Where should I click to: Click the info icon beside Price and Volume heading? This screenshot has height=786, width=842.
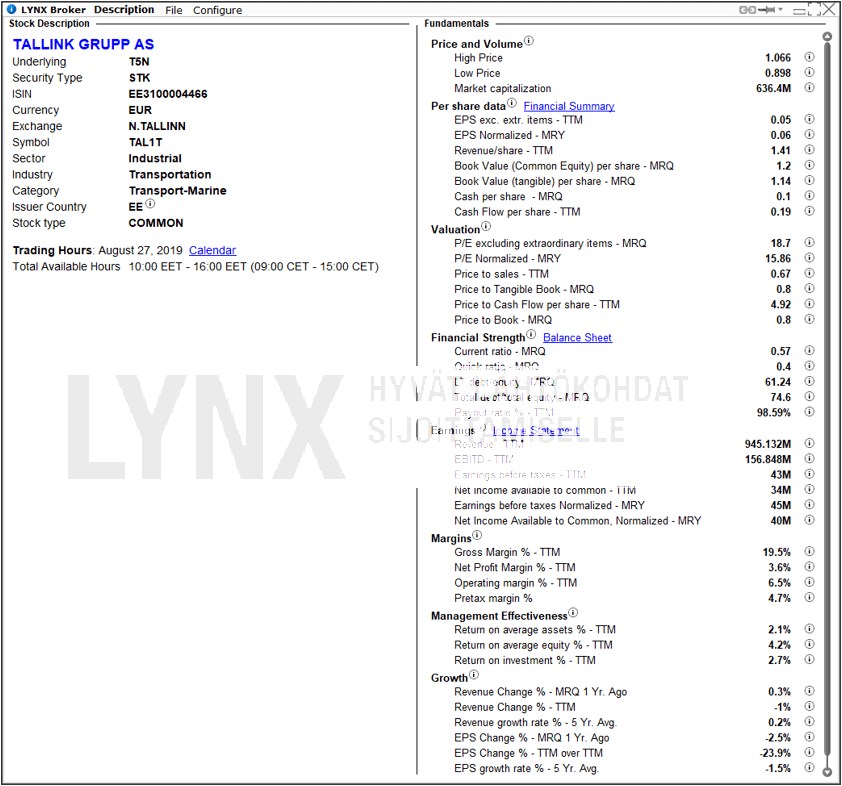coord(529,41)
